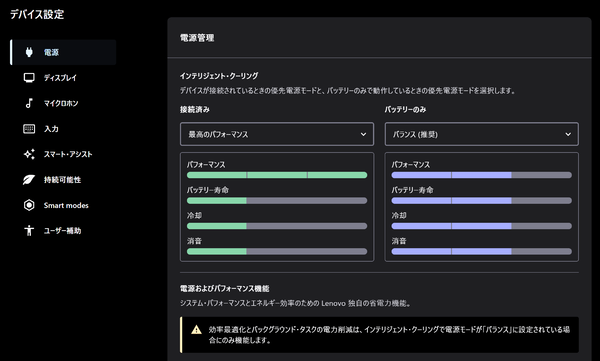The image size is (600, 361).
Task: Open the 接続済み power mode dropdown
Action: [277, 134]
